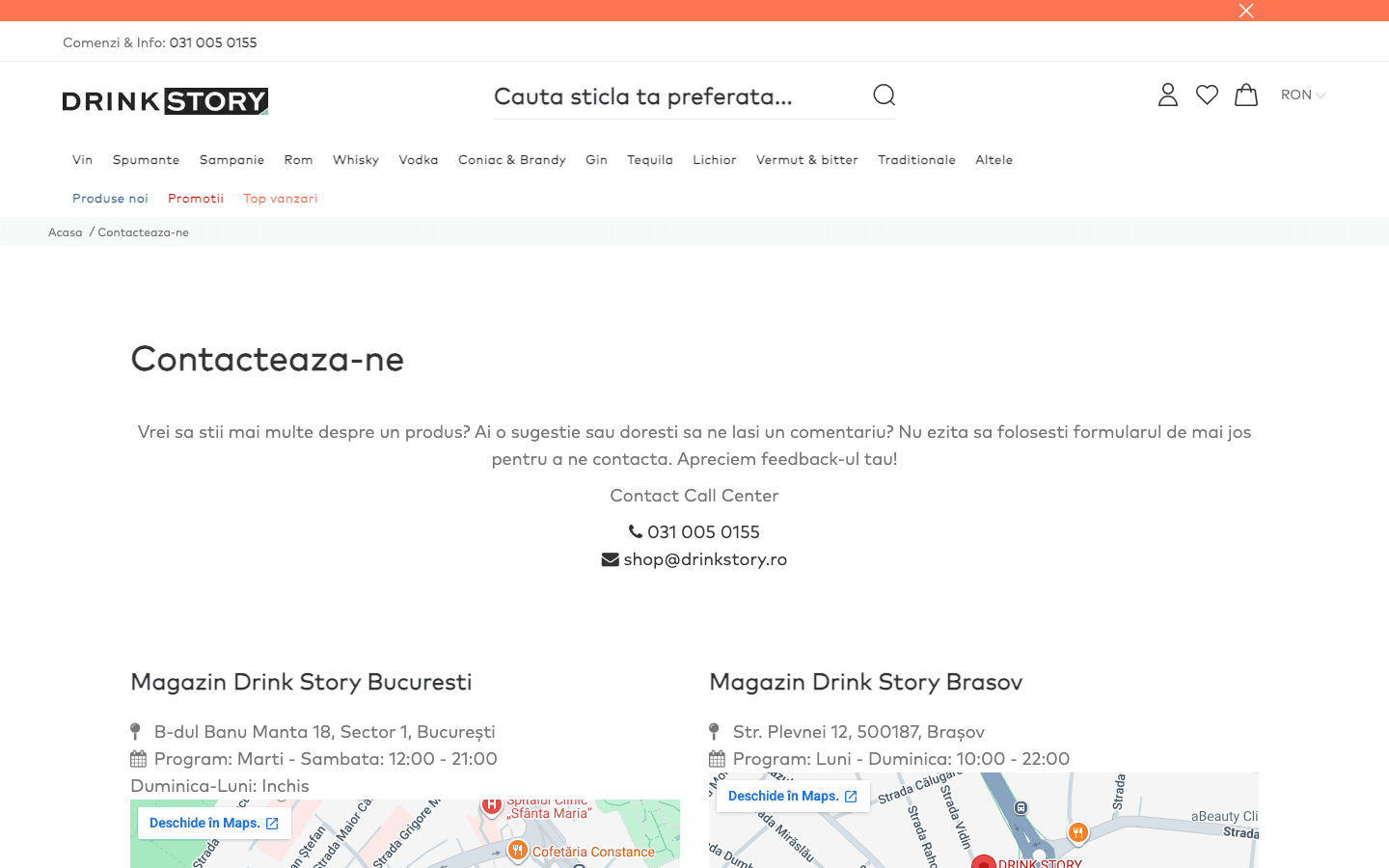Call 031 005 0155 under Contact Call Center
This screenshot has height=868, width=1389.
click(x=703, y=532)
